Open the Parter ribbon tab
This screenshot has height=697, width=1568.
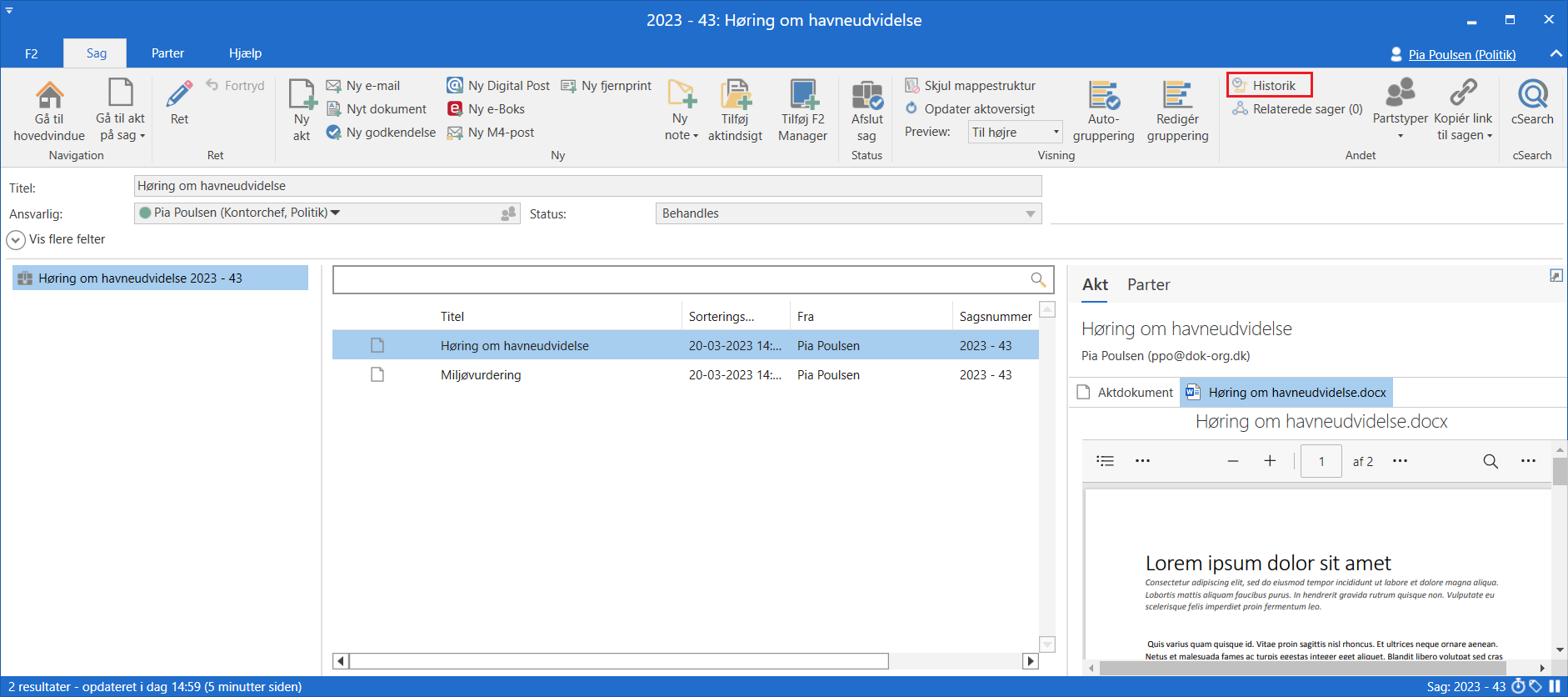point(167,53)
